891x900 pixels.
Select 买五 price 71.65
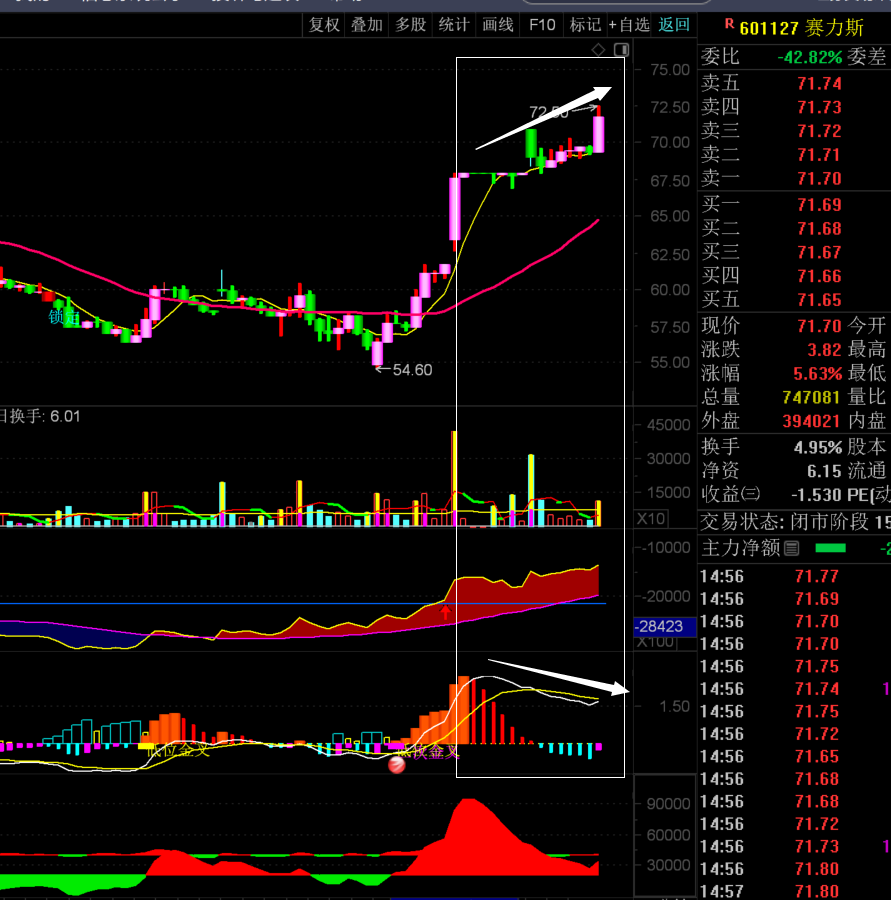[x=819, y=300]
